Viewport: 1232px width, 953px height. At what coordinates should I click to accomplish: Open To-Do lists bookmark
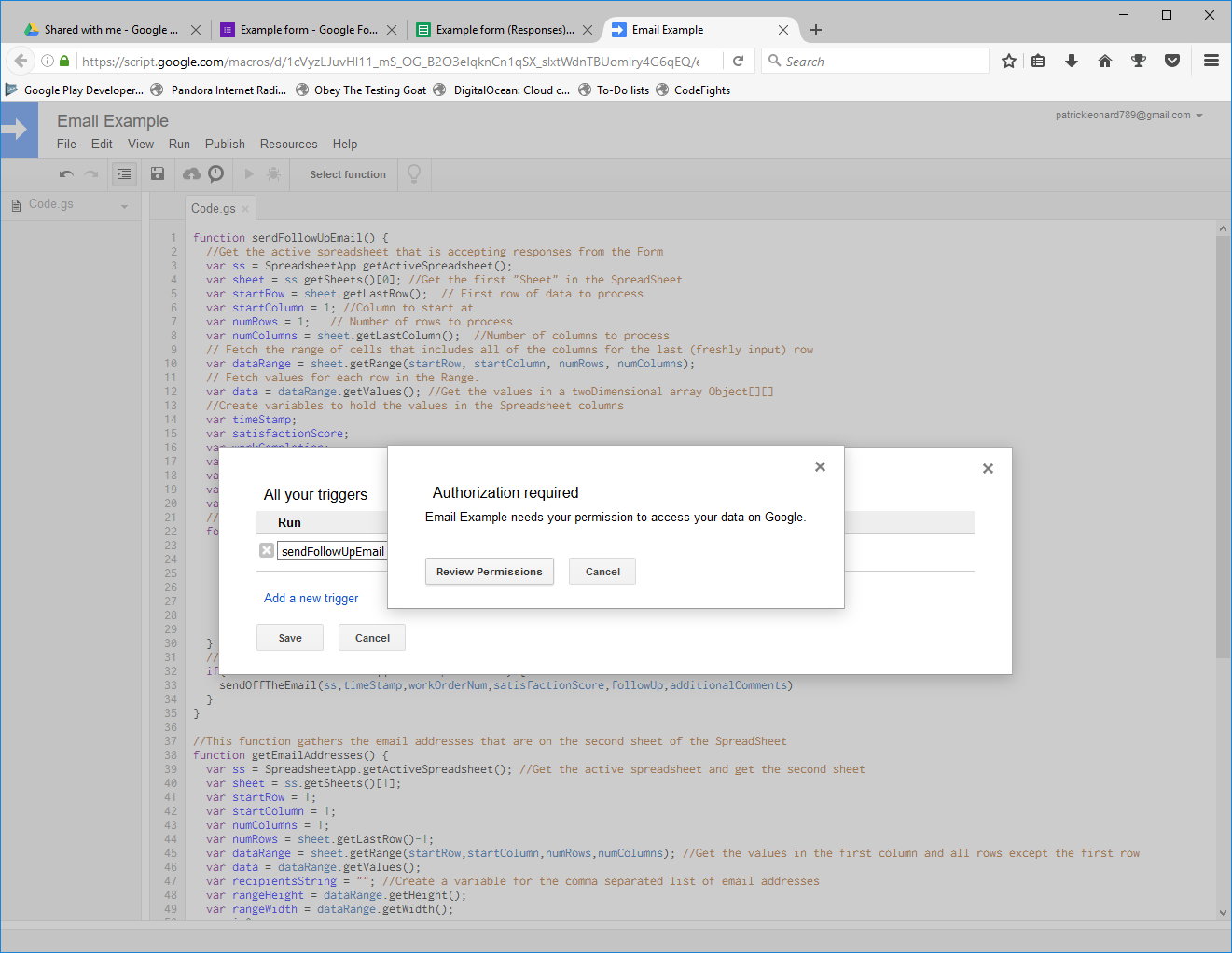[614, 90]
